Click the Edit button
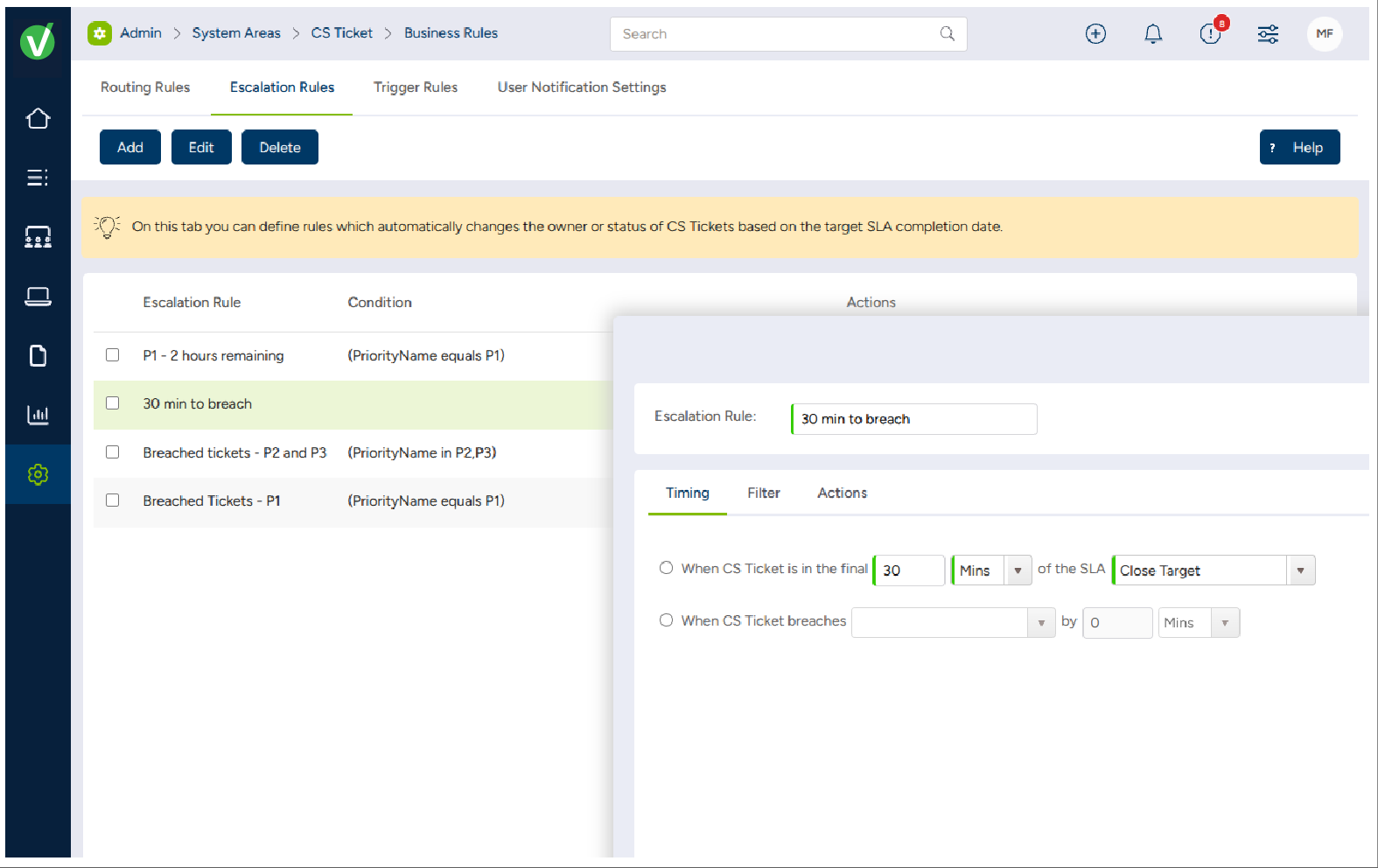The width and height of the screenshot is (1378, 868). 201,147
